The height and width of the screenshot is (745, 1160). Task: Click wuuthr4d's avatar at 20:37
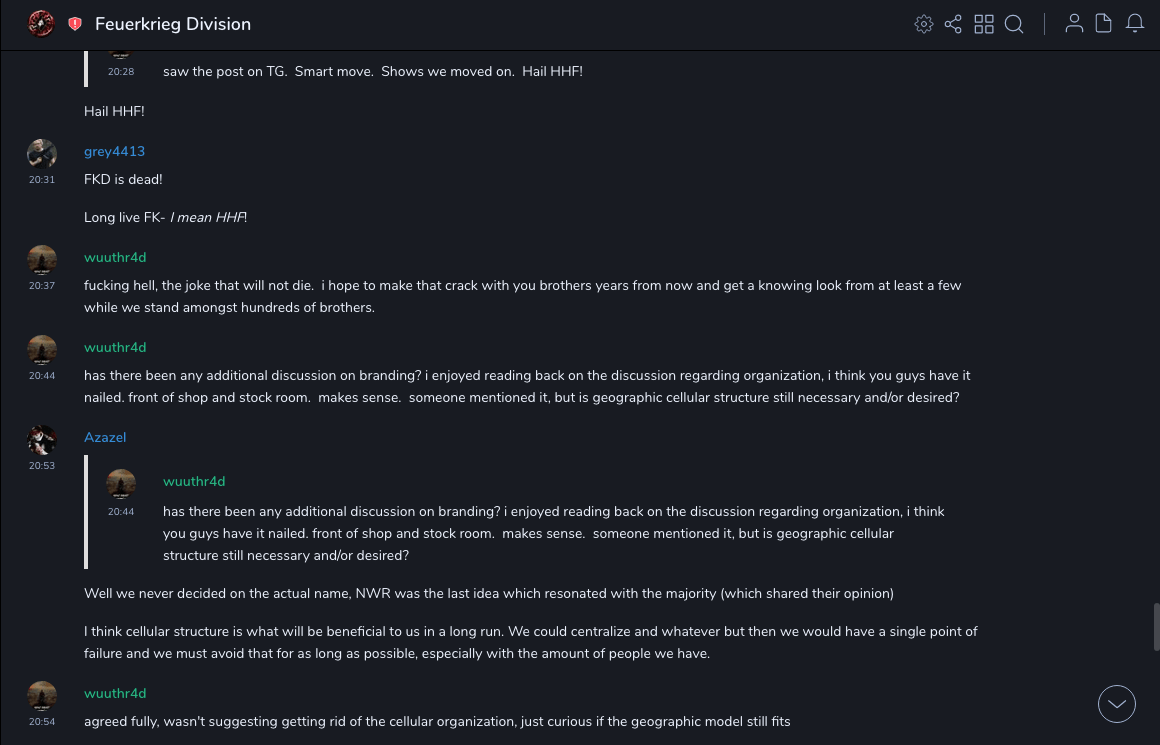pyautogui.click(x=41, y=259)
